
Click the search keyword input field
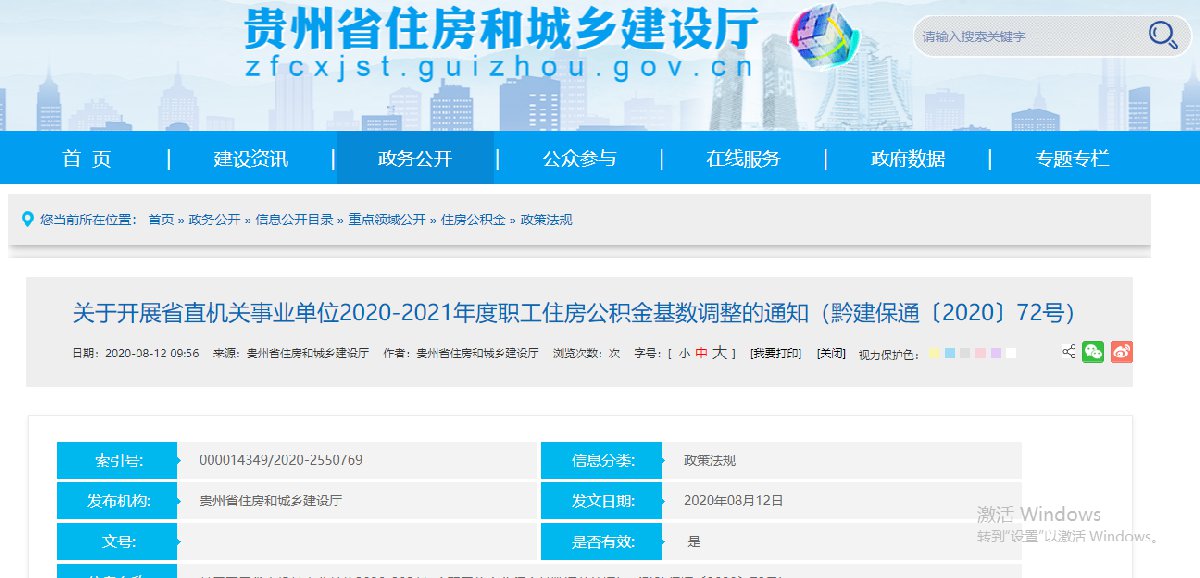point(1030,36)
